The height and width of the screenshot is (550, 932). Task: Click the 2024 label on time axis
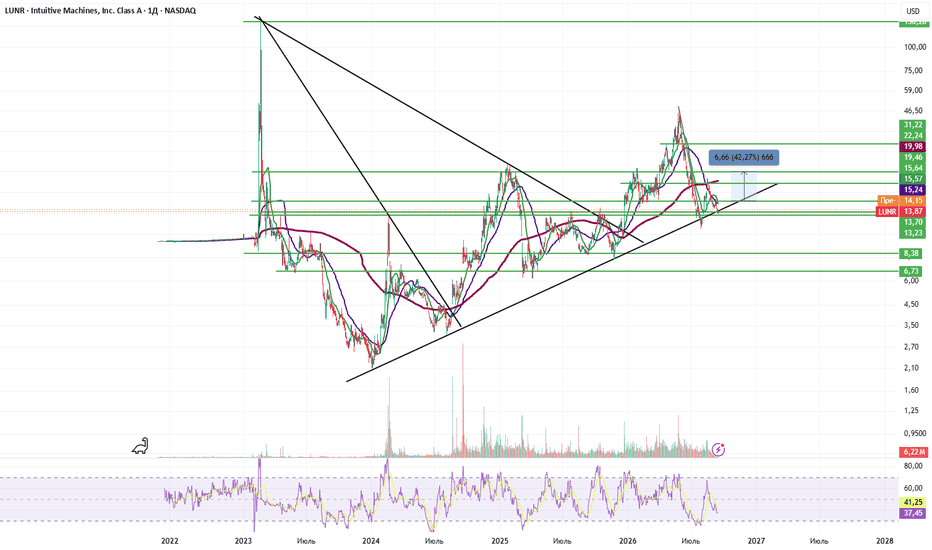tap(371, 541)
